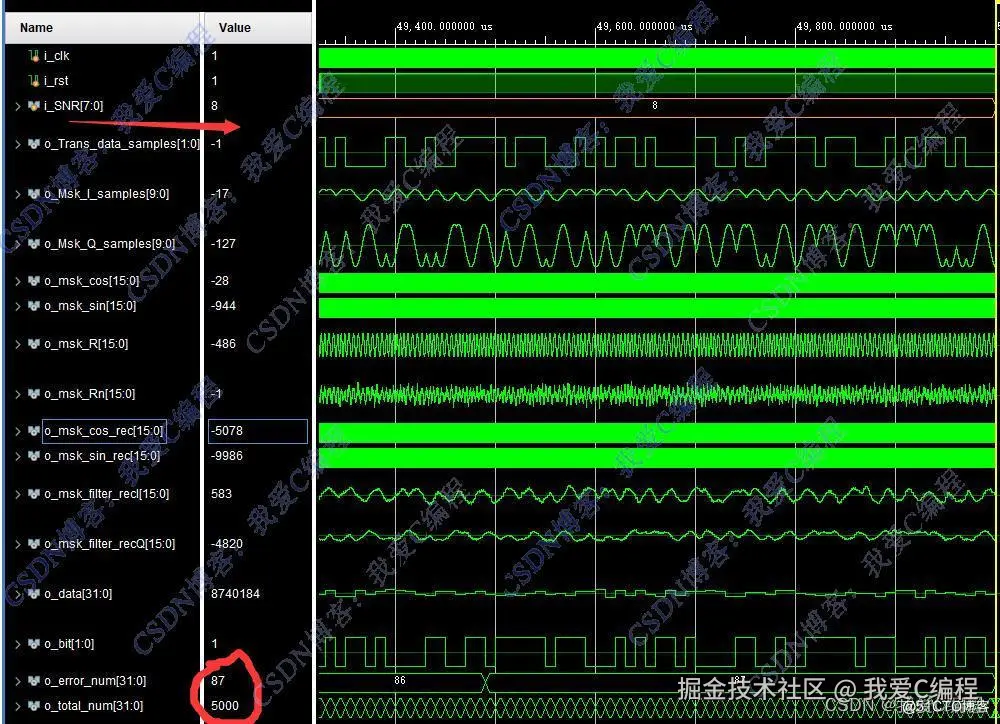This screenshot has width=1000, height=724.
Task: Expand the o_Trans_data_samples[1:0] bus
Action: point(18,145)
